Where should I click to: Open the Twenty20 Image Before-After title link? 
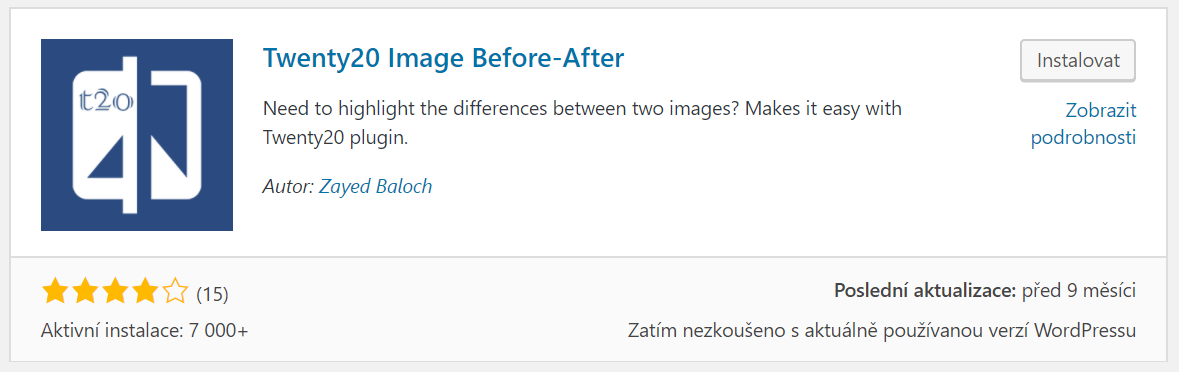pos(444,58)
